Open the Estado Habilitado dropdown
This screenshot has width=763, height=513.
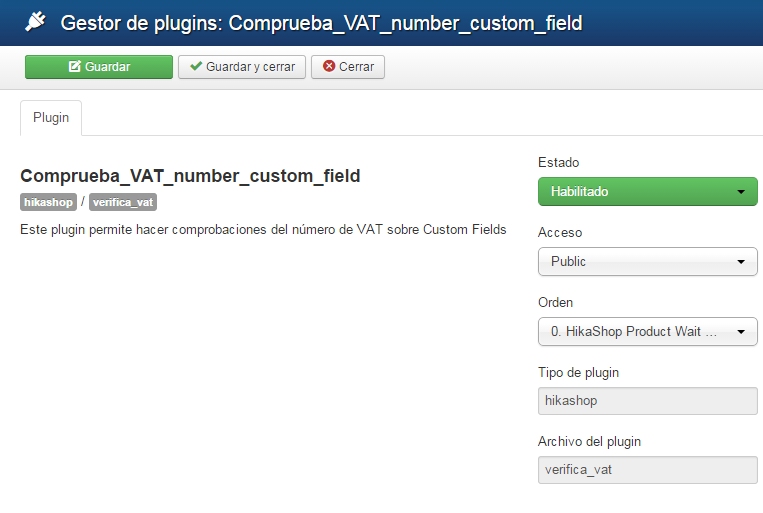tap(647, 191)
